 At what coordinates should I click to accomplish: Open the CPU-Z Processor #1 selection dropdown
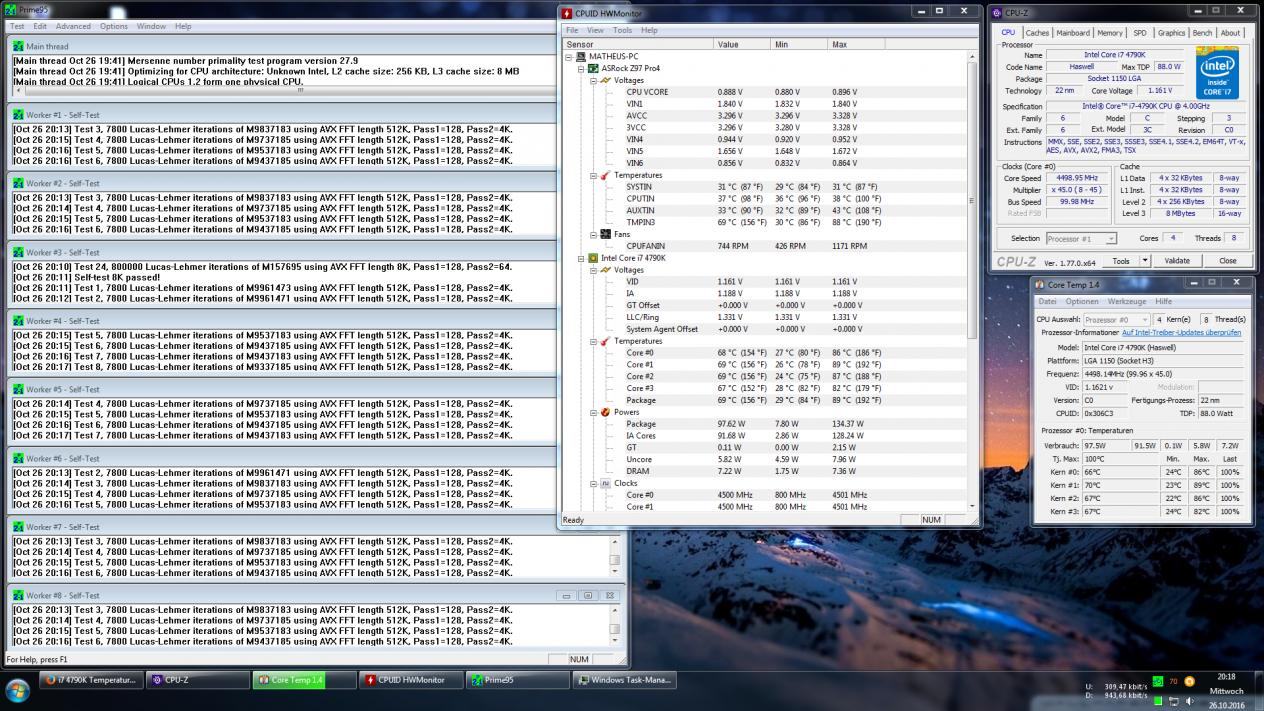pyautogui.click(x=1081, y=239)
